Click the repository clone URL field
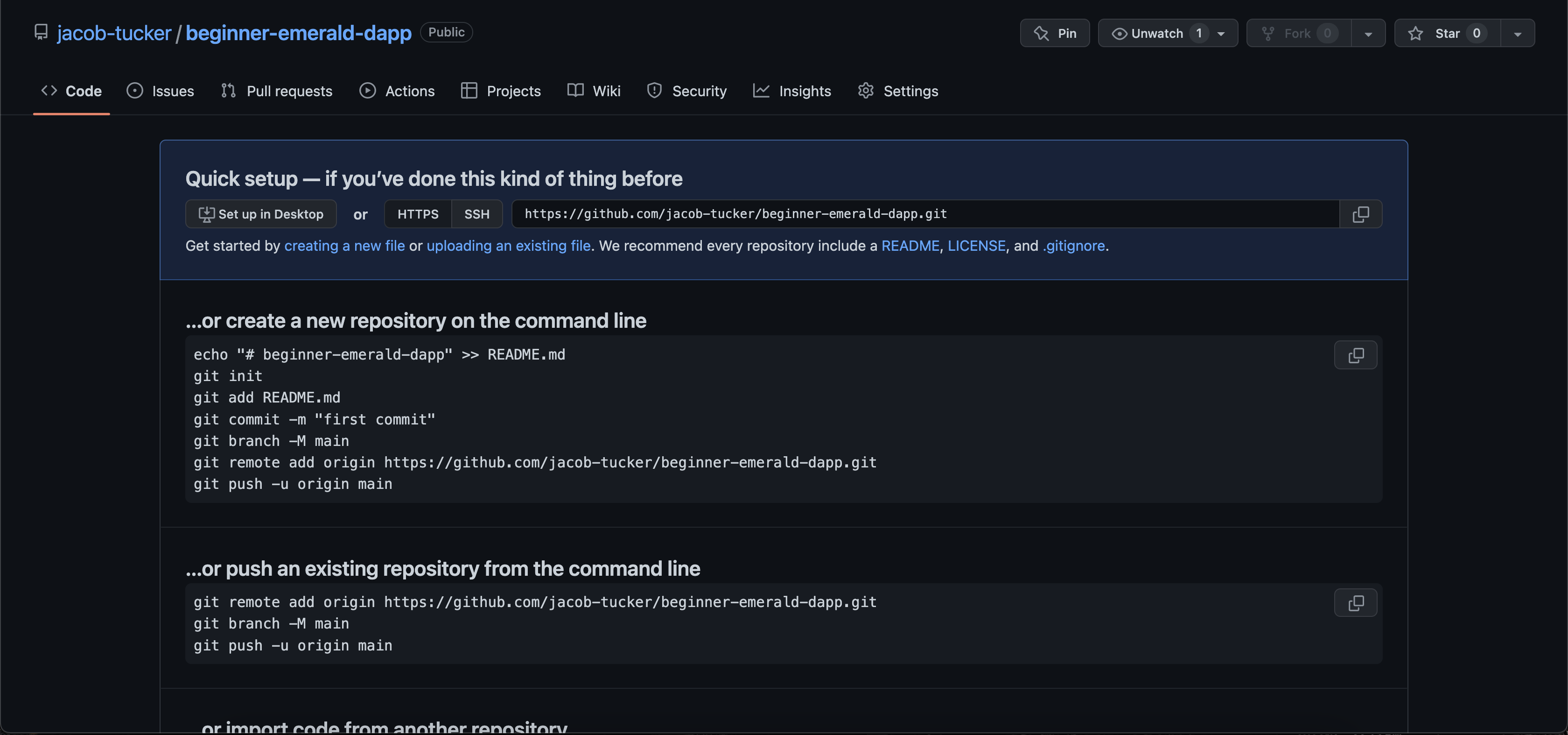Screen dimensions: 1568x735 point(925,214)
